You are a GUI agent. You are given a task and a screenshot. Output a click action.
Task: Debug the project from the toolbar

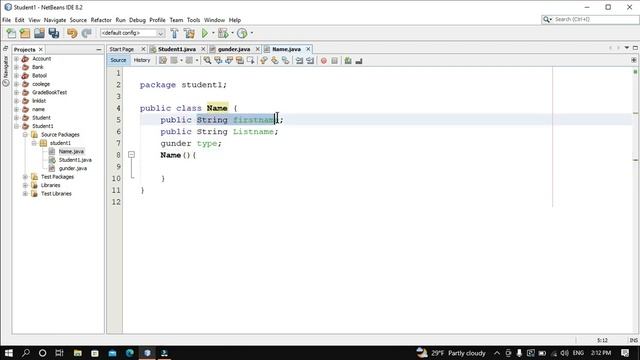pyautogui.click(x=223, y=33)
